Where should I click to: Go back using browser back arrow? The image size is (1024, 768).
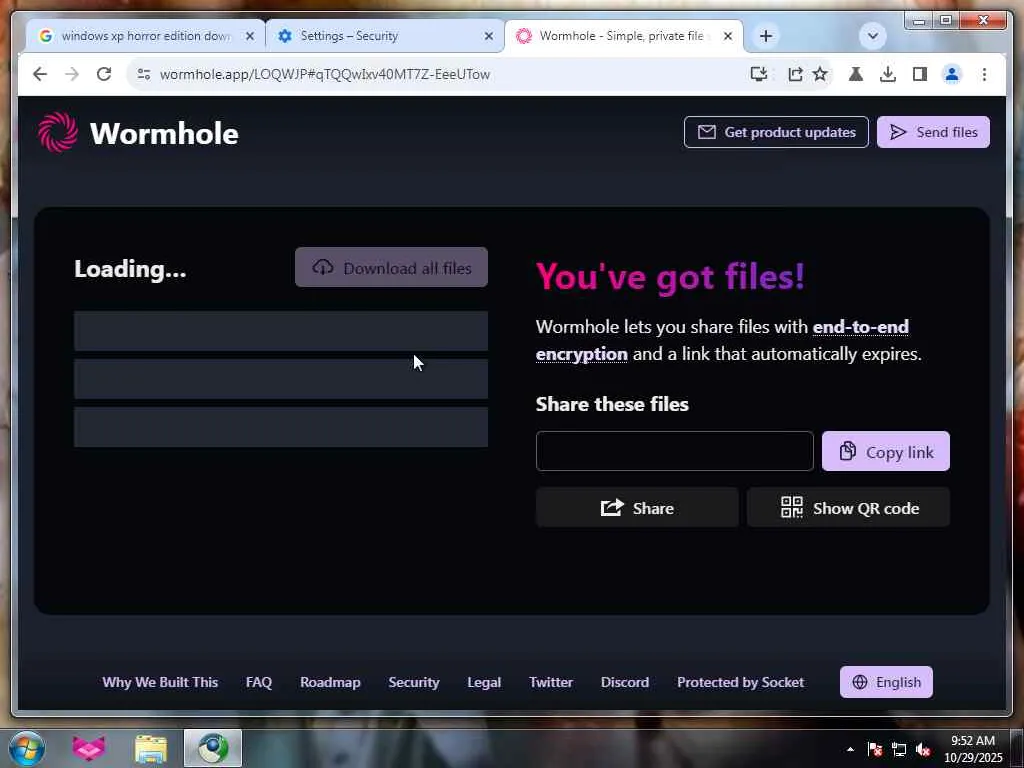click(40, 74)
